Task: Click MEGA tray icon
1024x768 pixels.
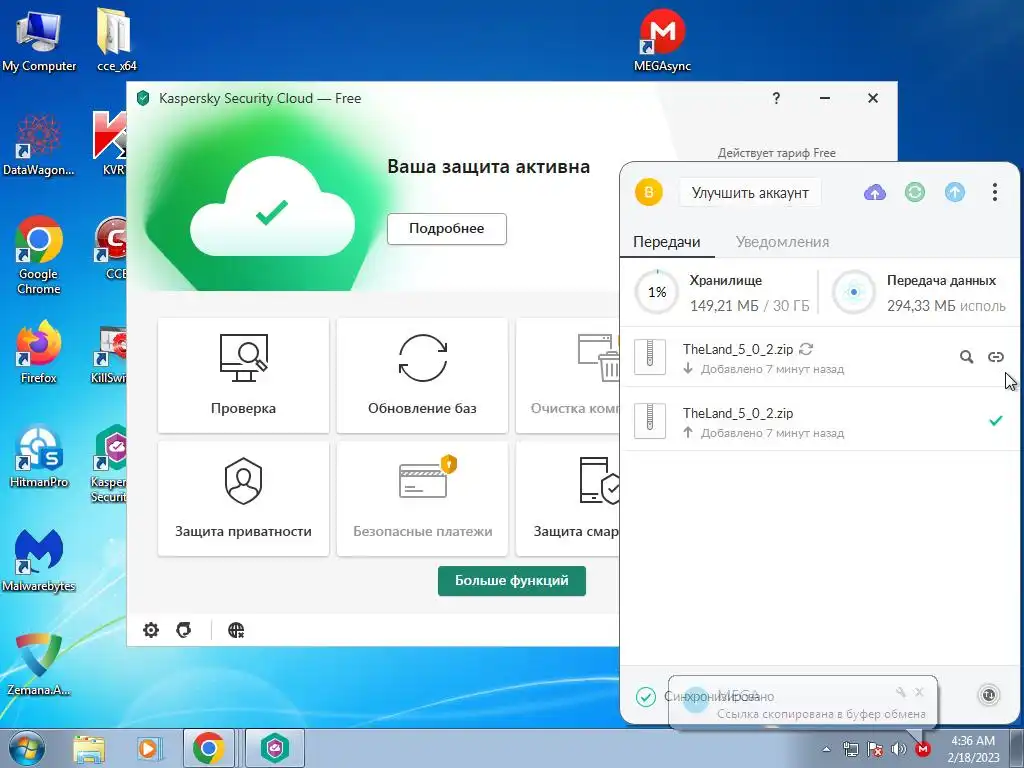Action: (922, 749)
